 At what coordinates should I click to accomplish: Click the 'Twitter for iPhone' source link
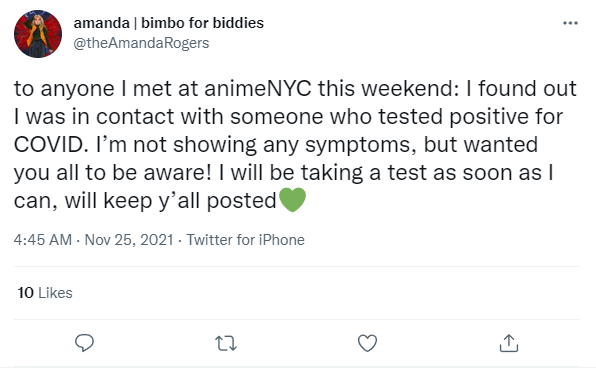[245, 240]
